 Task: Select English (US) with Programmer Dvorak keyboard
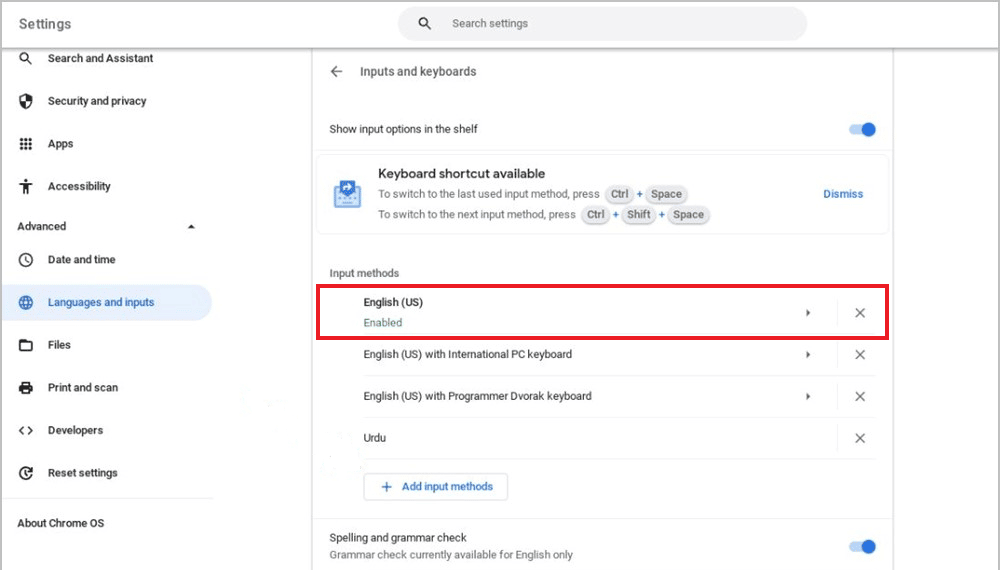click(x=478, y=397)
